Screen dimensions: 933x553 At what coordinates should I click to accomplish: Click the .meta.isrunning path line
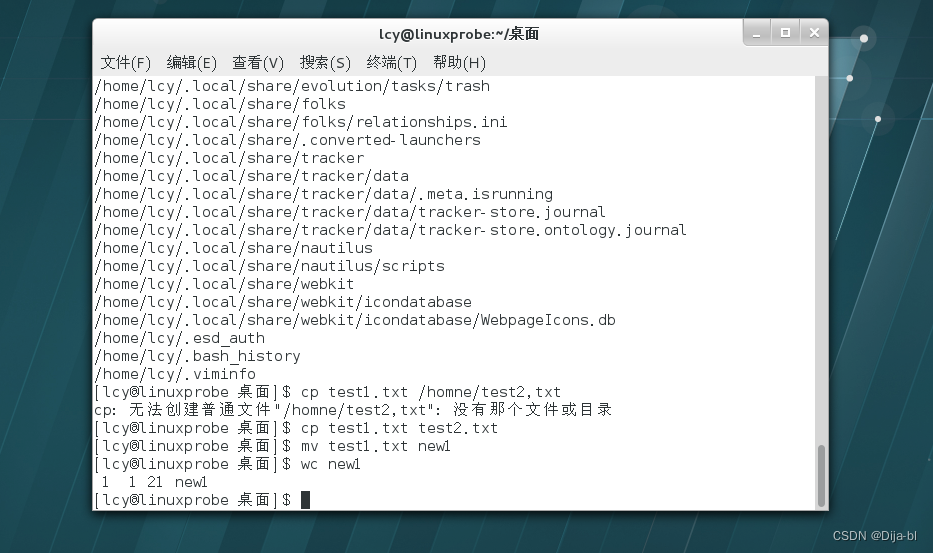[x=324, y=194]
